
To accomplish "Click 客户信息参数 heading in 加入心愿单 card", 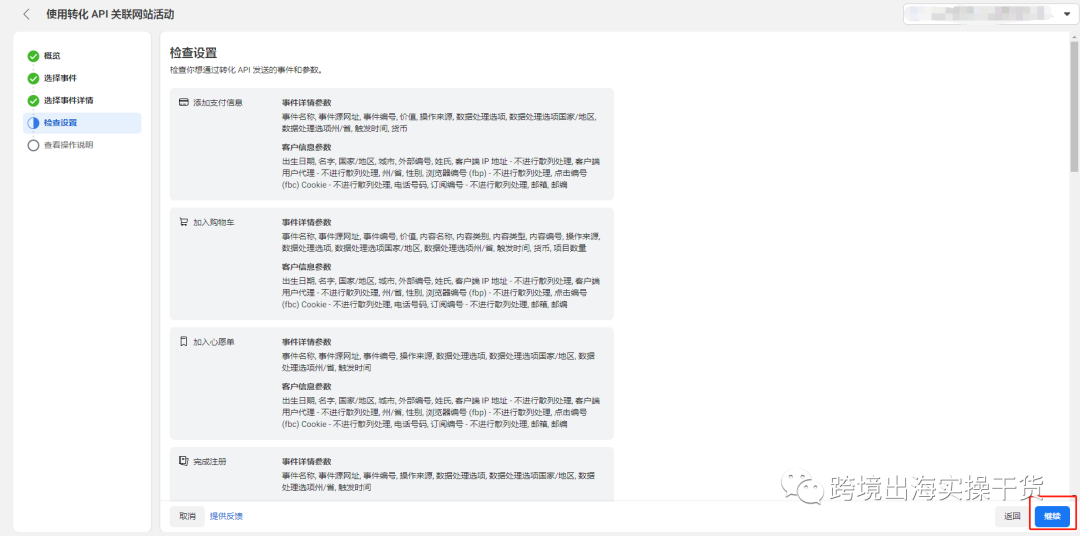I will 307,386.
